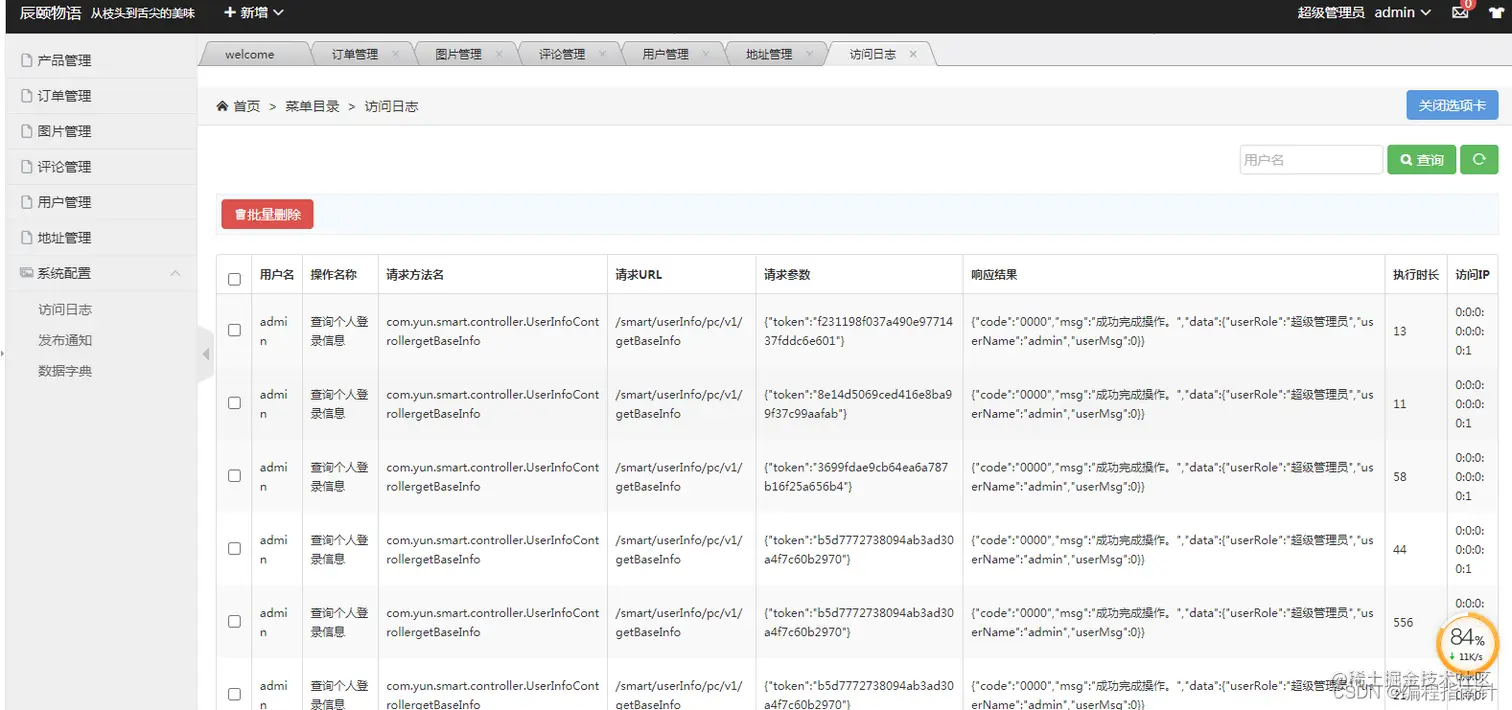
Task: Switch to the 用户管理 tab
Action: coord(665,54)
